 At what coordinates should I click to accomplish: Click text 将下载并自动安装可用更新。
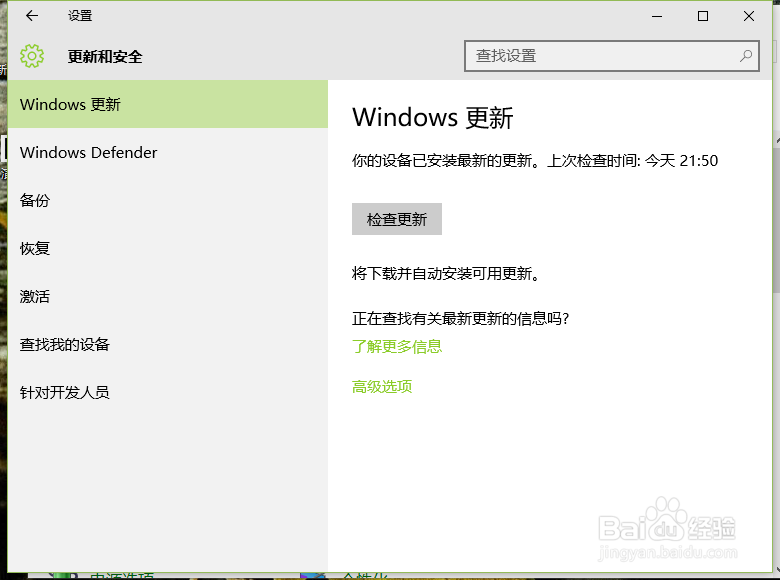(x=446, y=273)
